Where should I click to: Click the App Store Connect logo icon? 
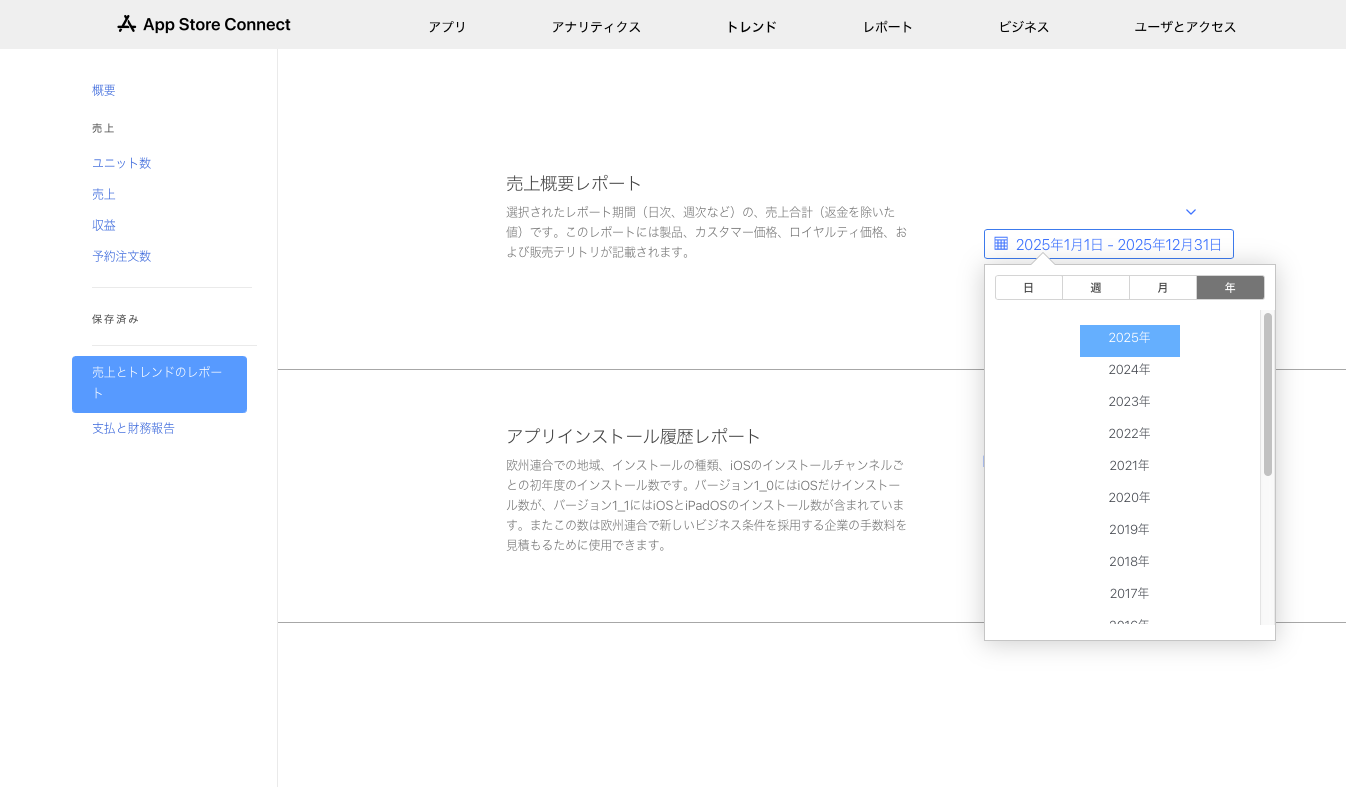[x=126, y=25]
